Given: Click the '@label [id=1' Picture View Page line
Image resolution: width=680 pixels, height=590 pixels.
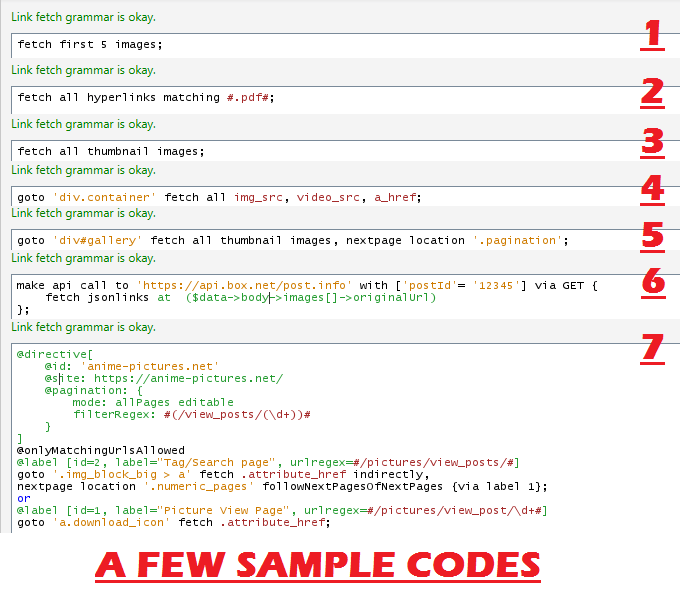Looking at the screenshot, I should click(x=282, y=510).
